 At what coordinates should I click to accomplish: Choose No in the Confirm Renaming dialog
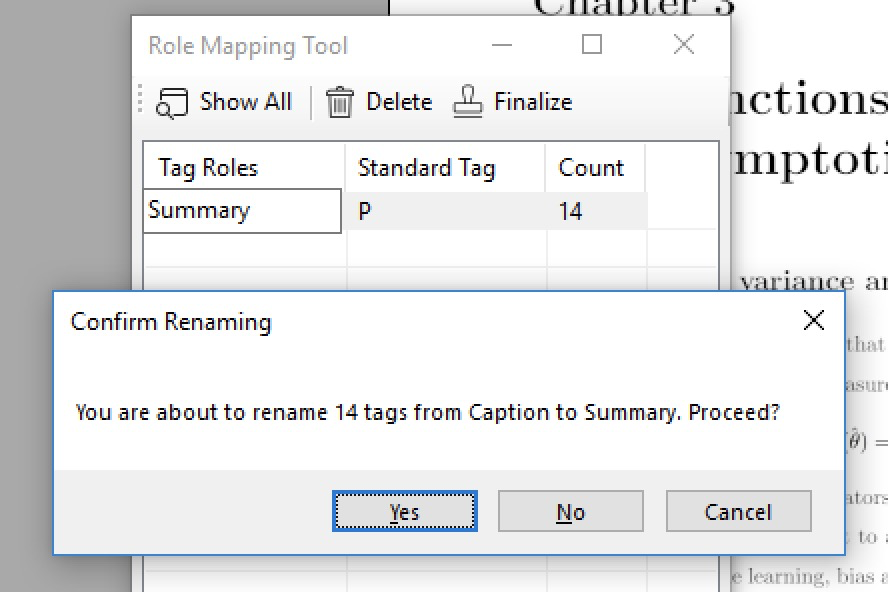[570, 512]
